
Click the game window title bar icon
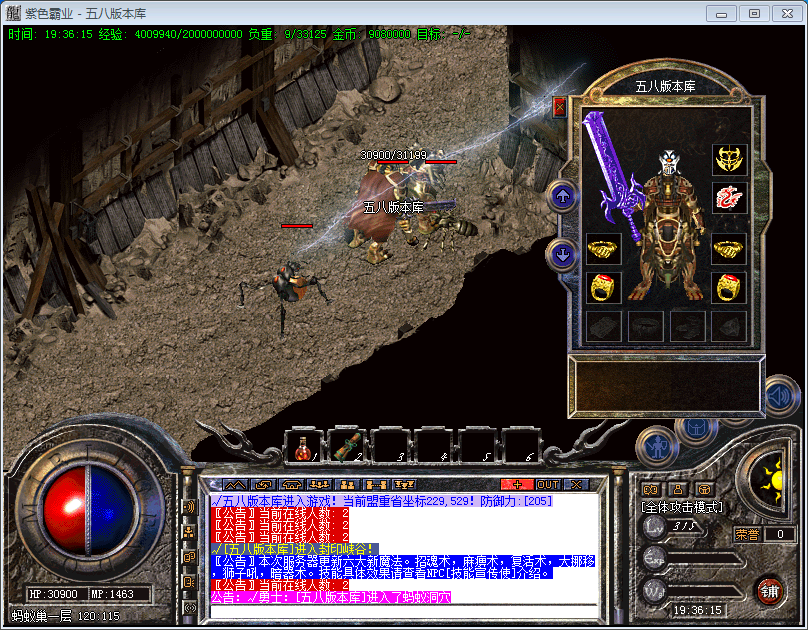tap(13, 13)
